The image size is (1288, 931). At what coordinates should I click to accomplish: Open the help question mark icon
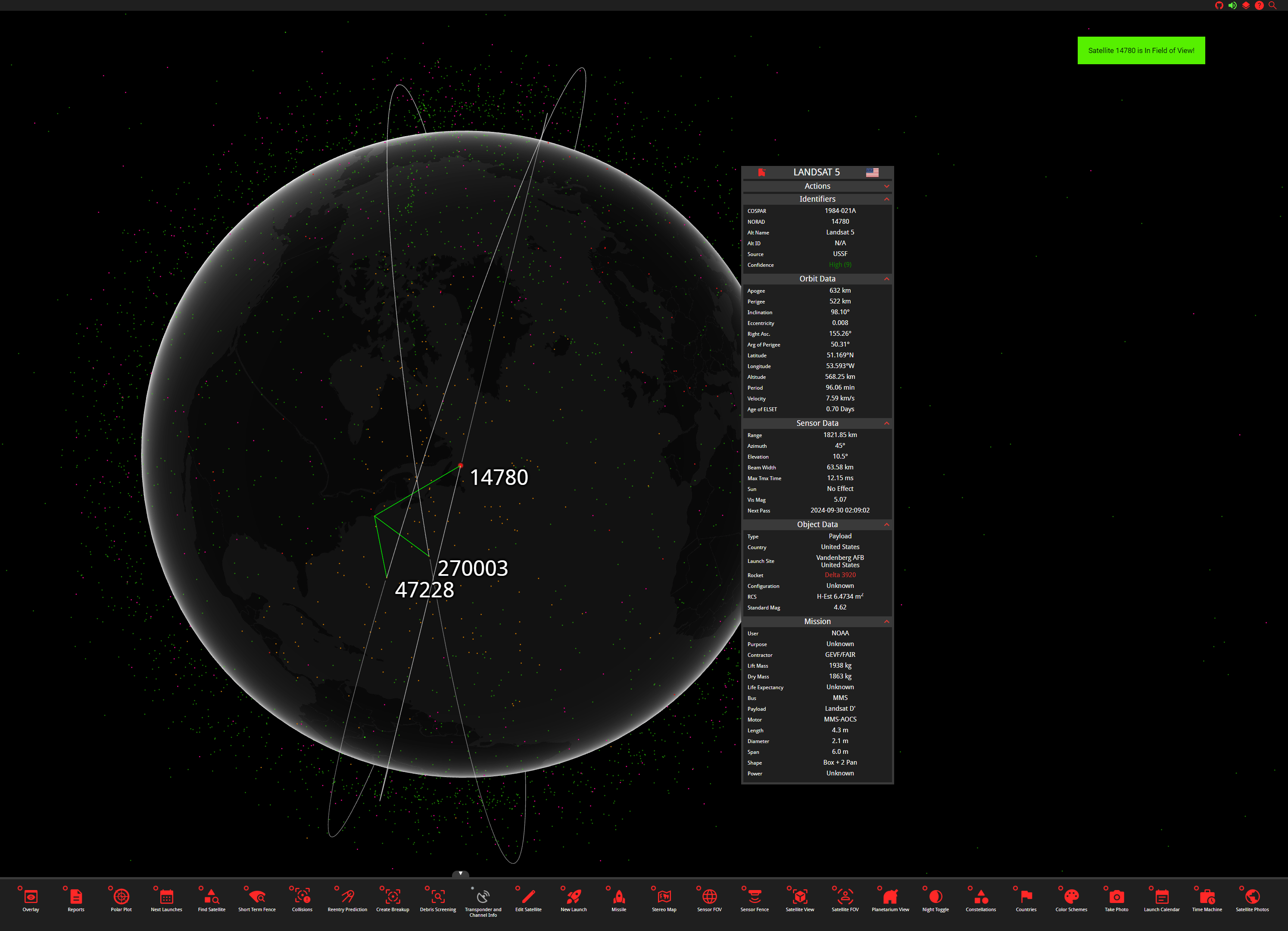coord(1259,5)
